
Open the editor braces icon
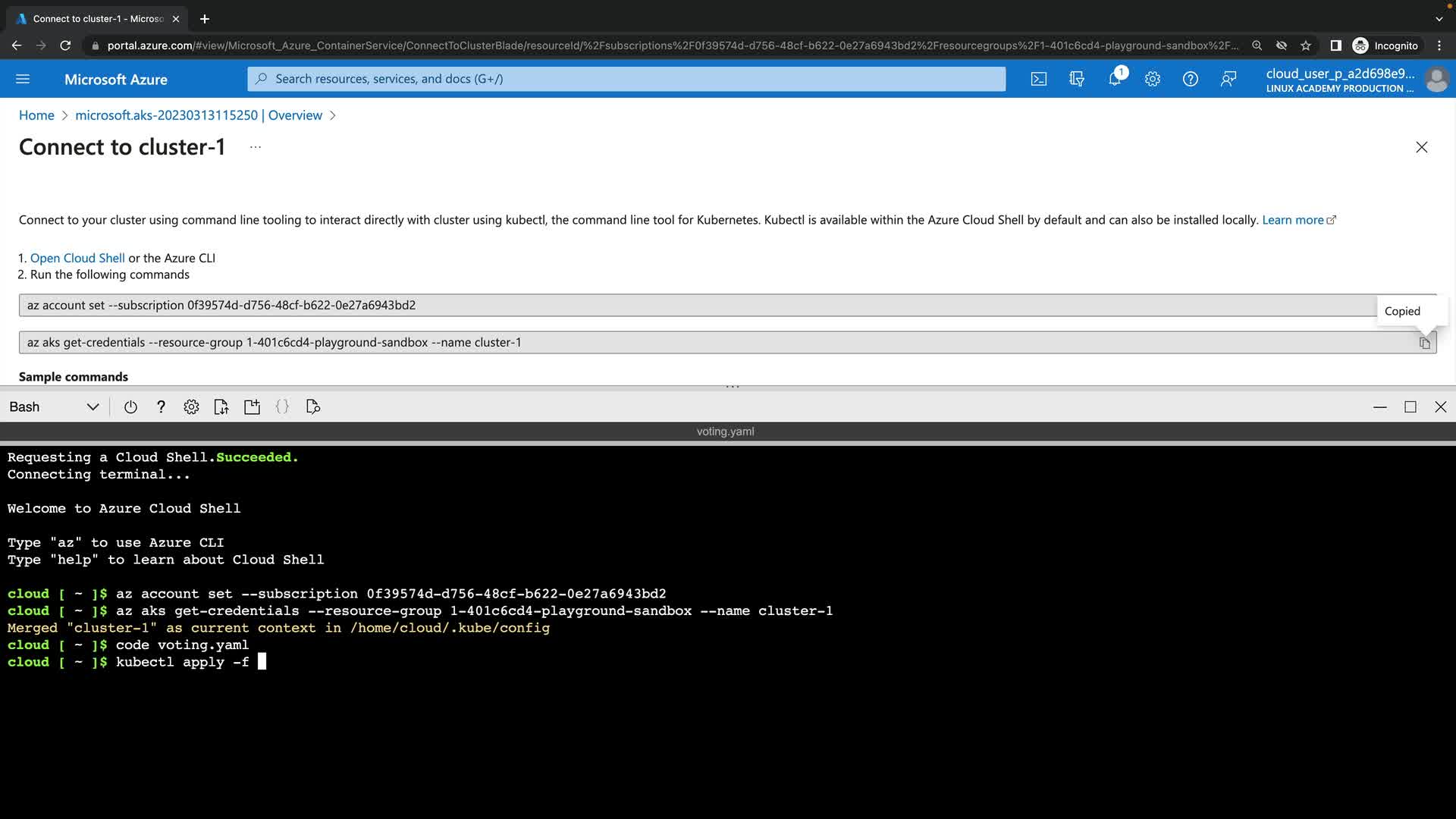tap(282, 407)
